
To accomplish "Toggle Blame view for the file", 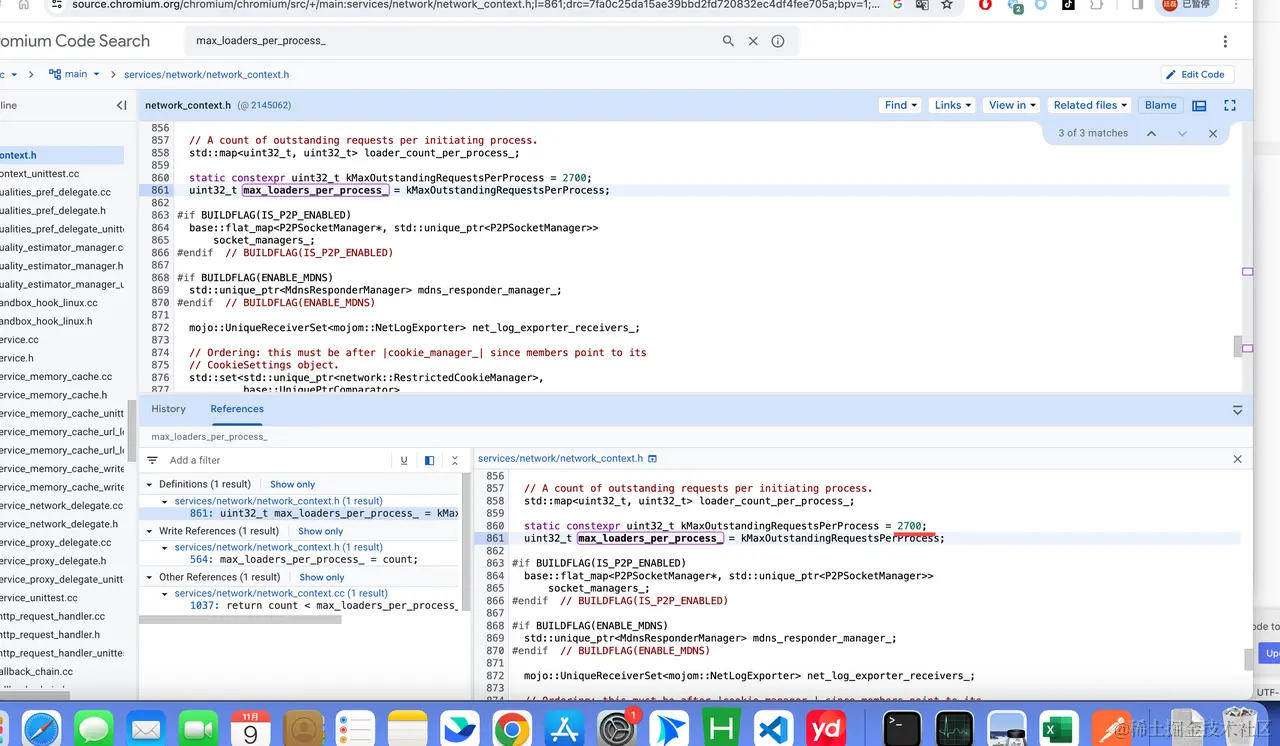I will point(1160,105).
